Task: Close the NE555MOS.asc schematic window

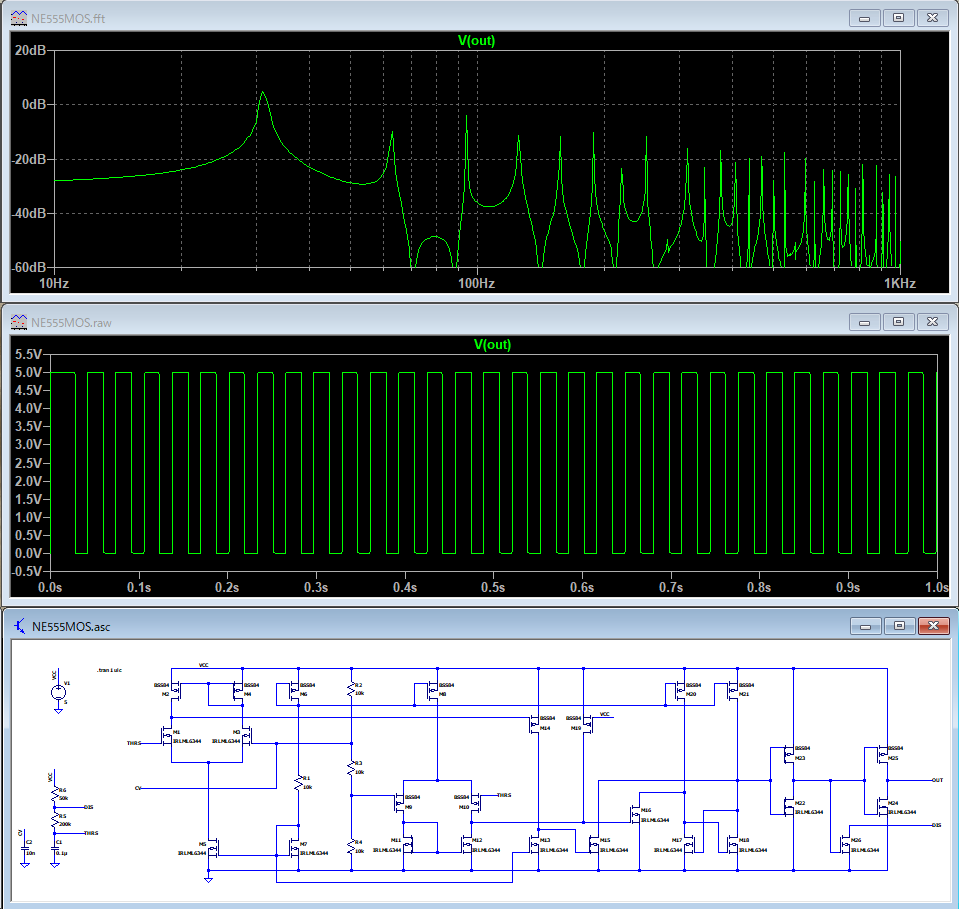Action: pyautogui.click(x=933, y=626)
